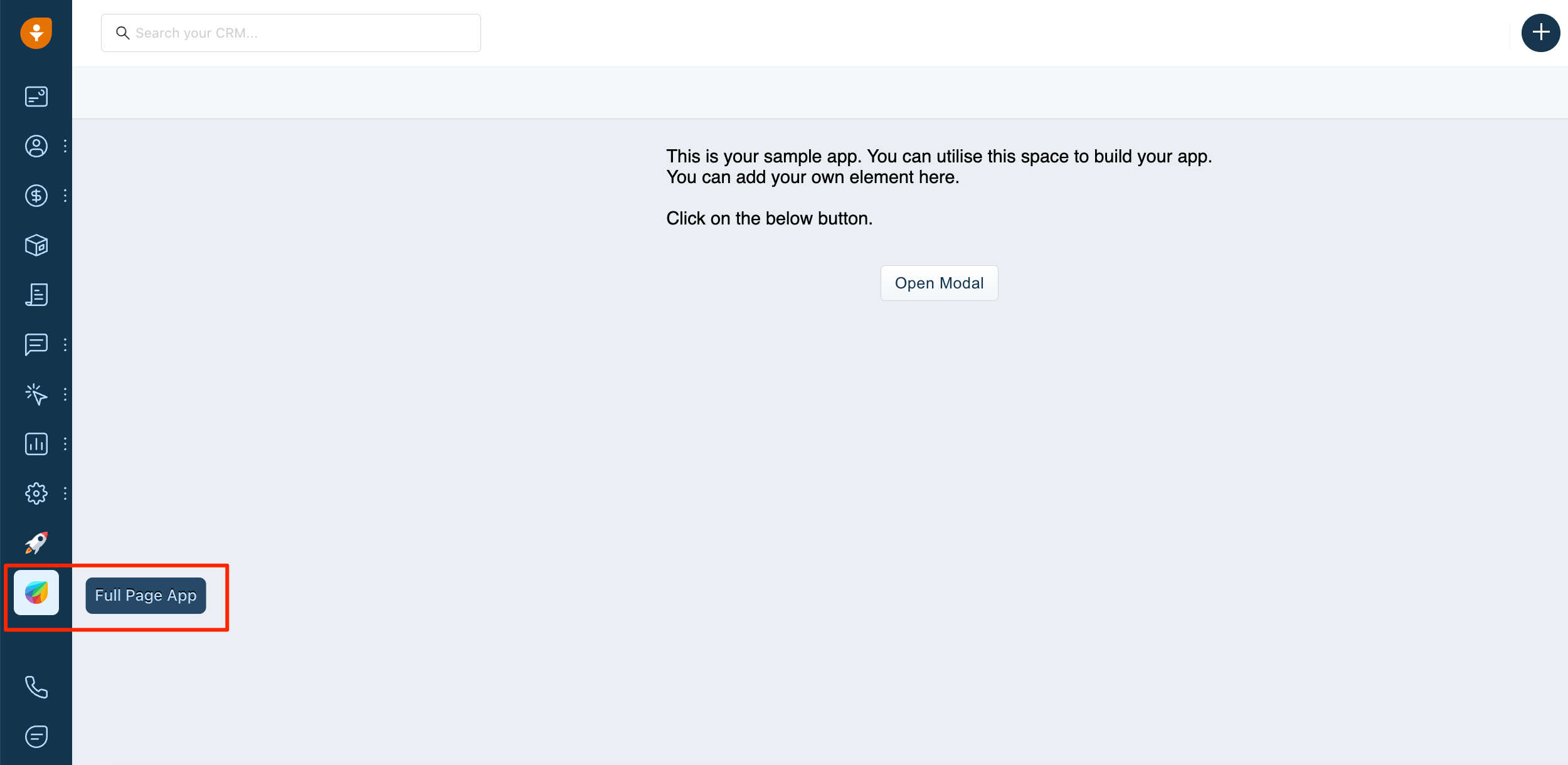
Task: Click the Contacts icon in sidebar
Action: 35,145
